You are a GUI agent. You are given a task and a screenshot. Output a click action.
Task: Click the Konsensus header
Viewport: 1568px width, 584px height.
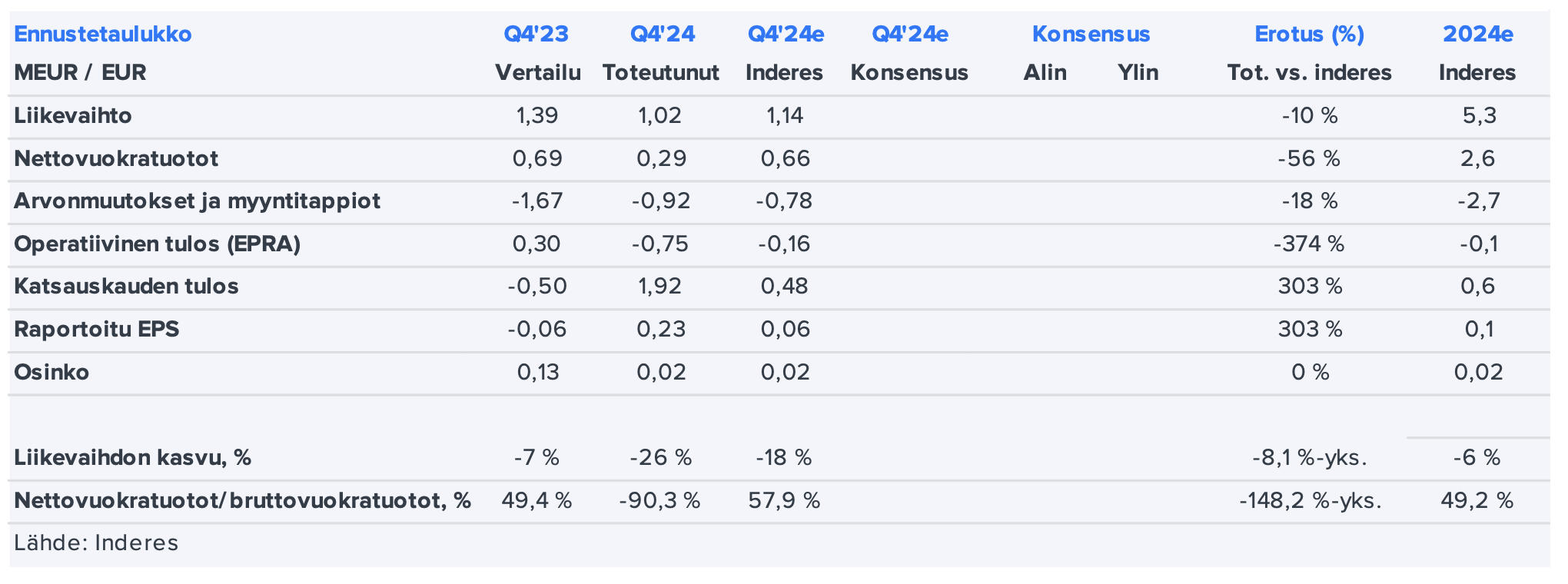tap(1090, 35)
